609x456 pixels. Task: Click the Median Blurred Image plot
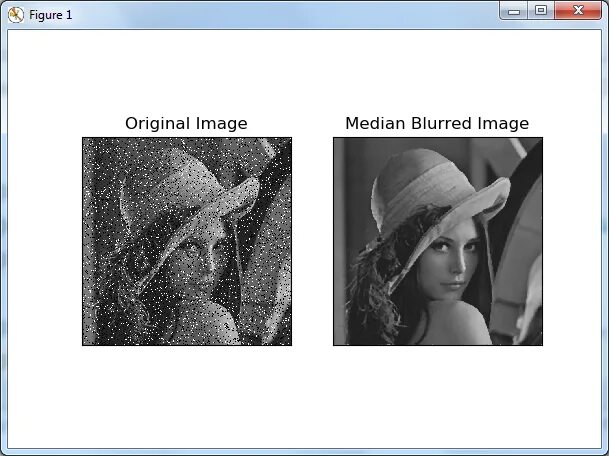(438, 241)
